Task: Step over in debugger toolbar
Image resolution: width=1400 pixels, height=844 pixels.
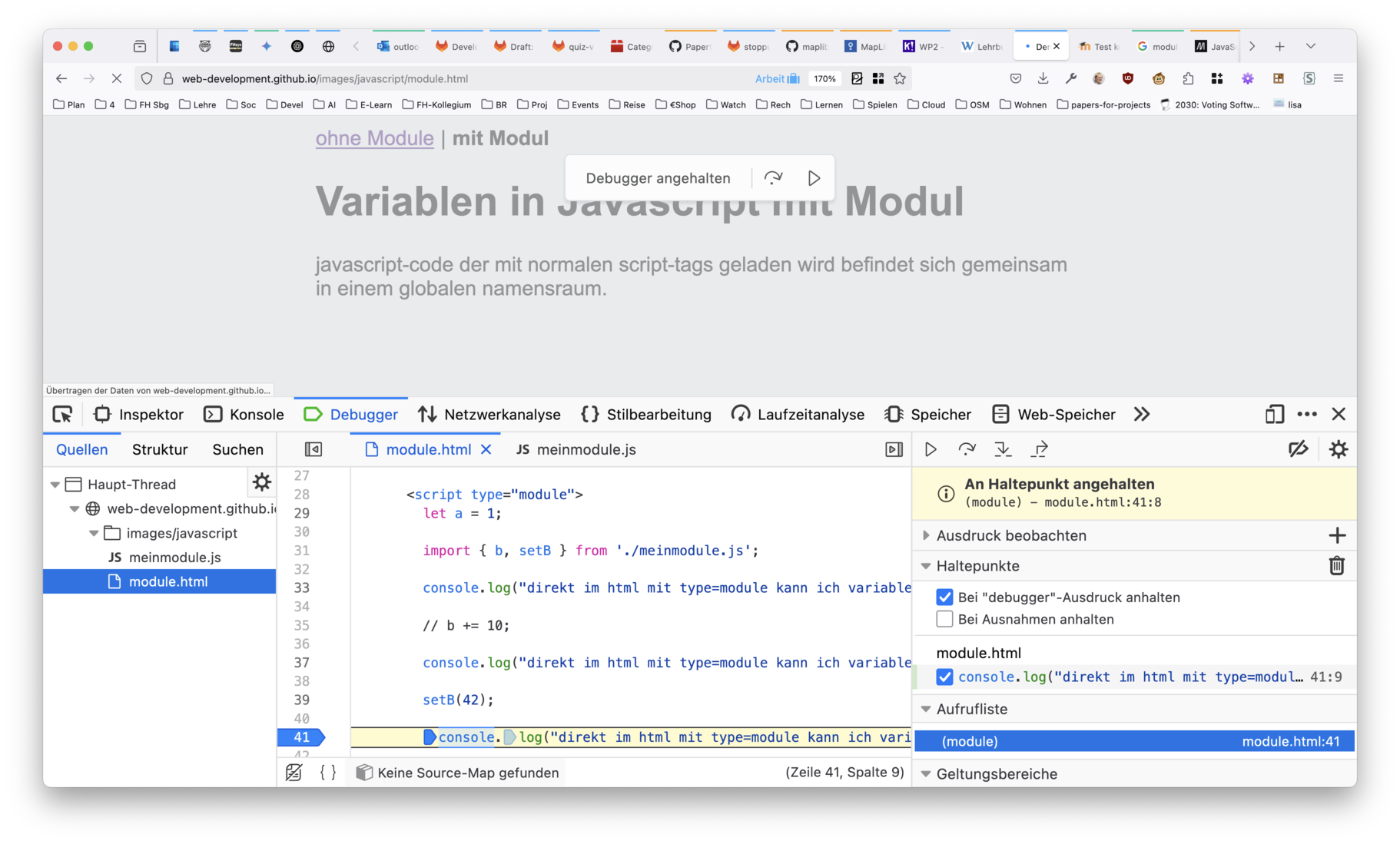Action: (x=967, y=450)
